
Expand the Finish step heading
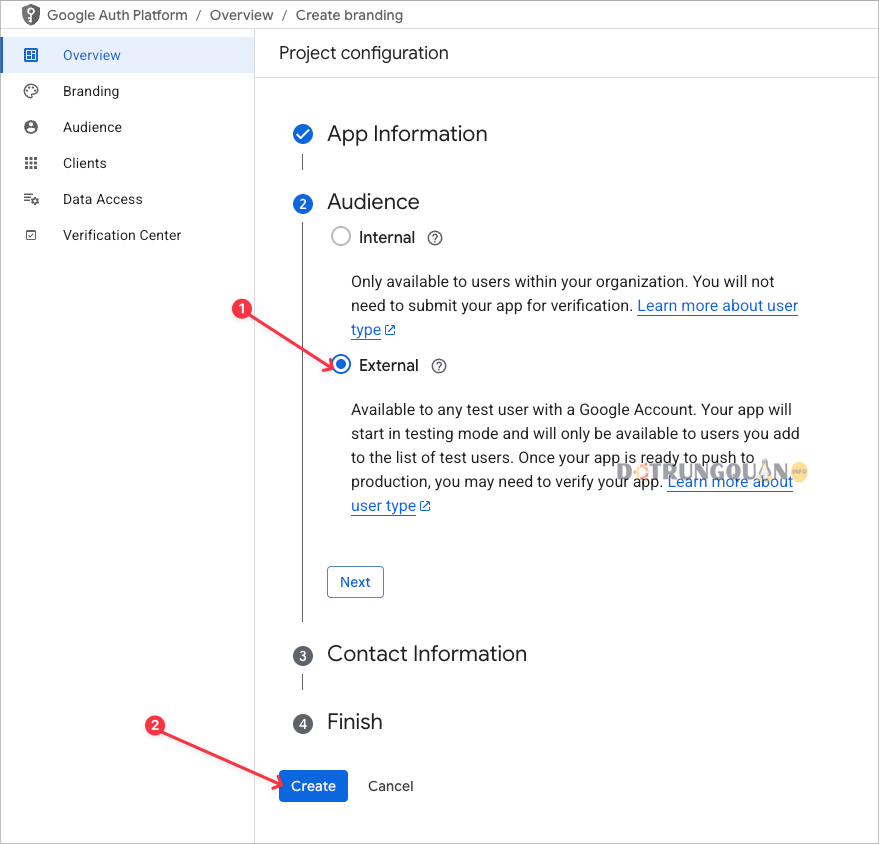coord(355,722)
